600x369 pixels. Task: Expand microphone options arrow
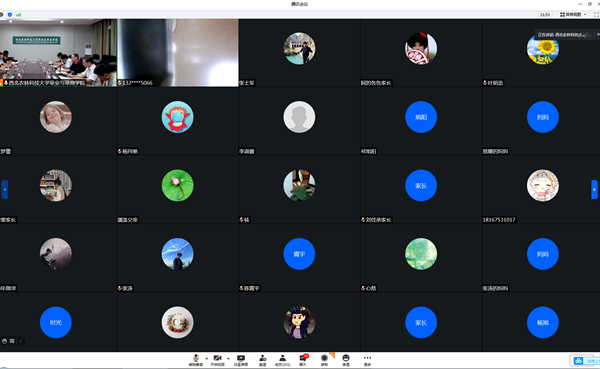[x=207, y=359]
